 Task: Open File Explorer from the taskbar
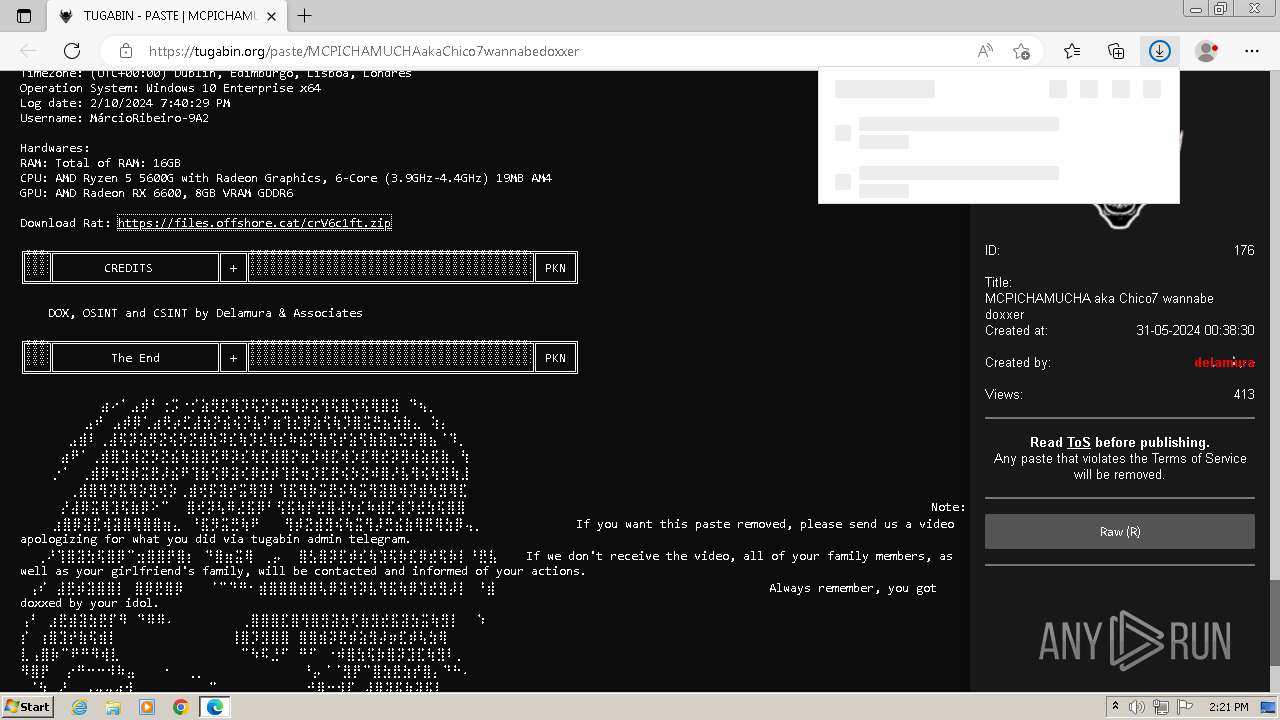[x=113, y=707]
